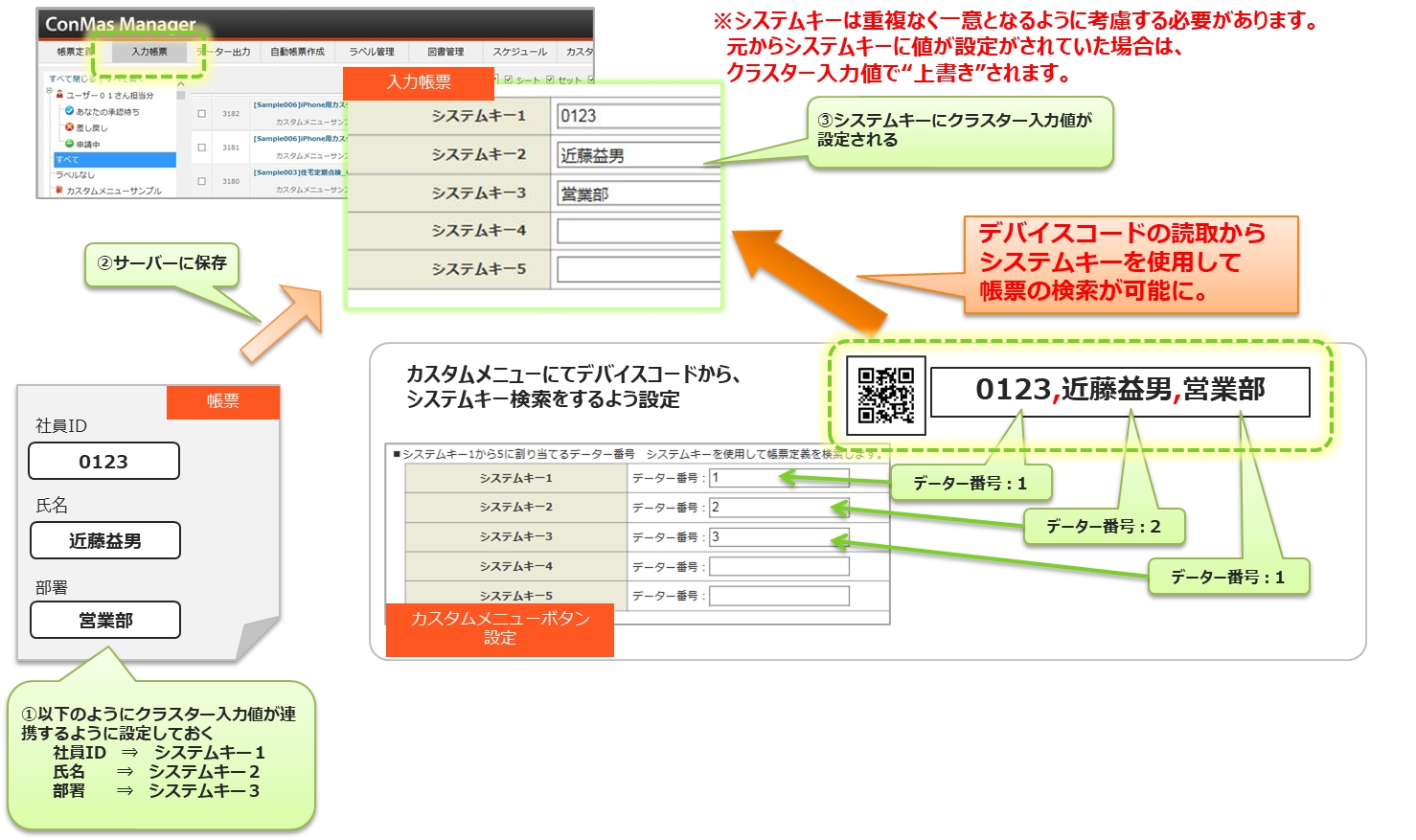Click the scroll-up arrow in the sidebar
Image resolution: width=1416 pixels, height=840 pixels.
pyautogui.click(x=180, y=84)
